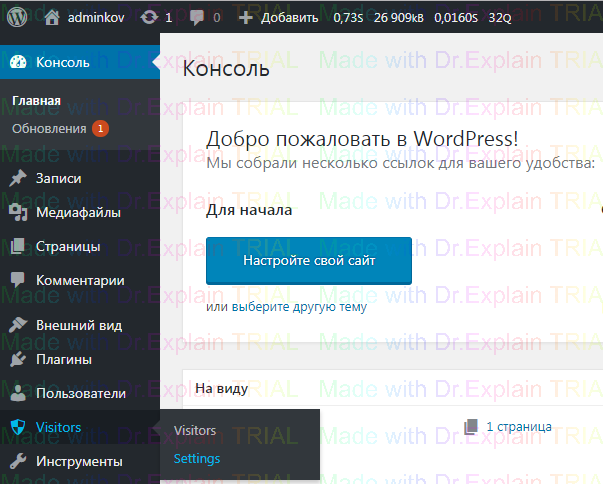
Task: Click the plus icon next to Добавить
Action: [245, 18]
